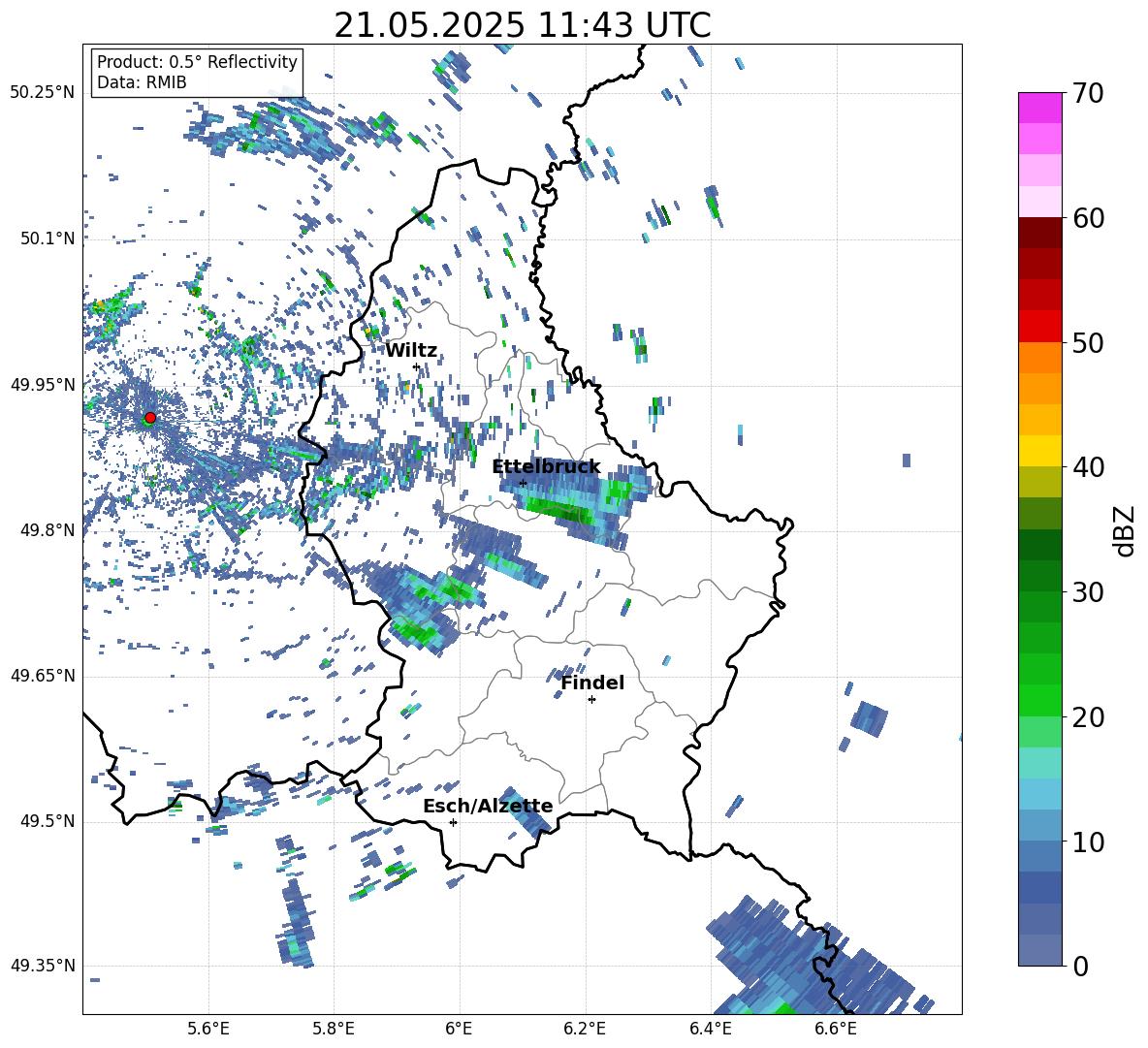1148x1048 pixels.
Task: Click the Ettelbruck city label
Action: click(546, 466)
